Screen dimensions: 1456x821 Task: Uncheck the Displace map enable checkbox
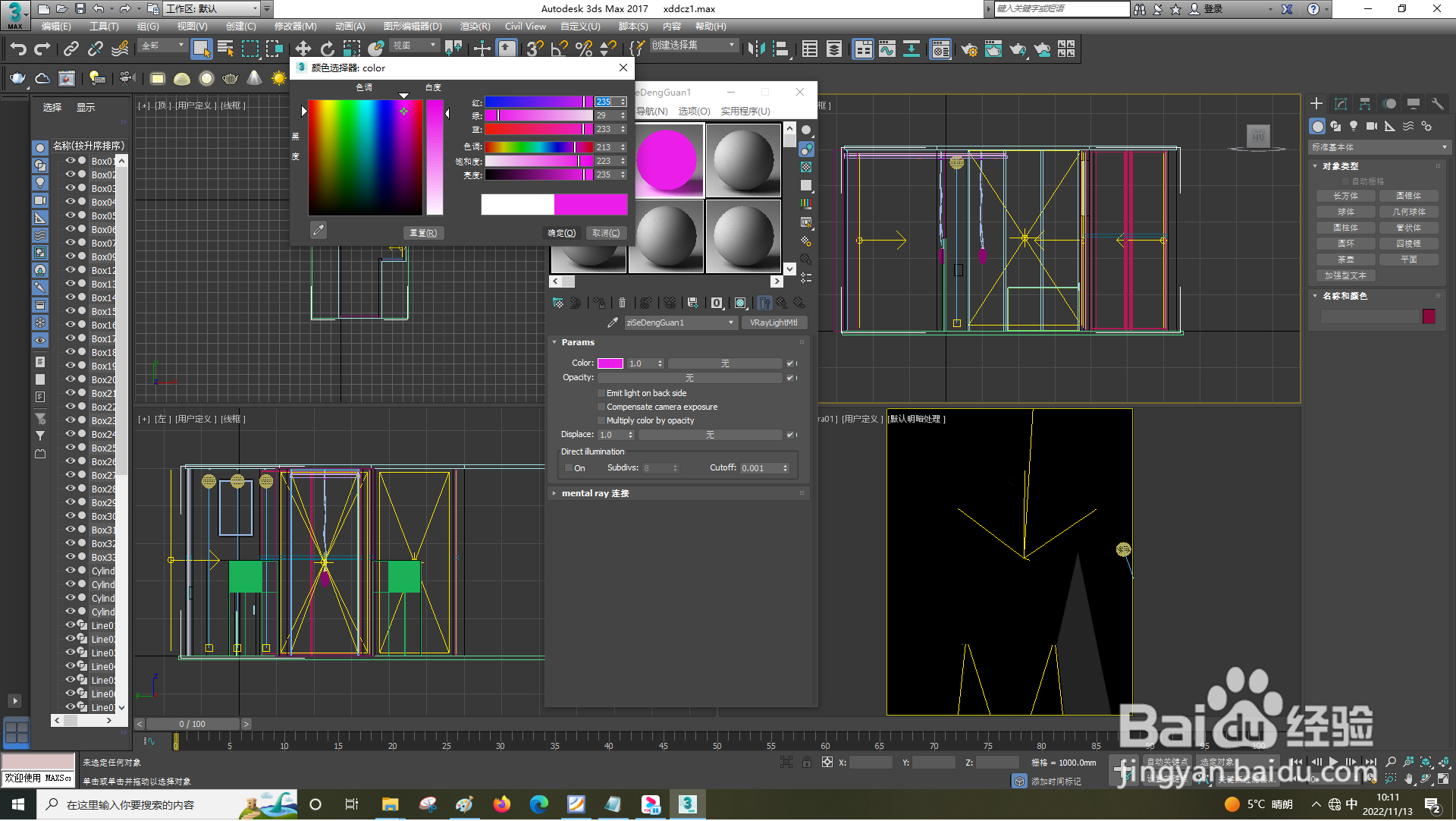[x=790, y=435]
